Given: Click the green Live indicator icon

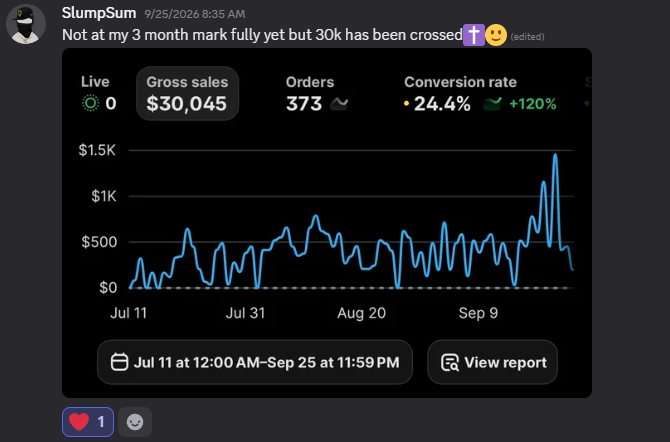Looking at the screenshot, I should coord(90,103).
